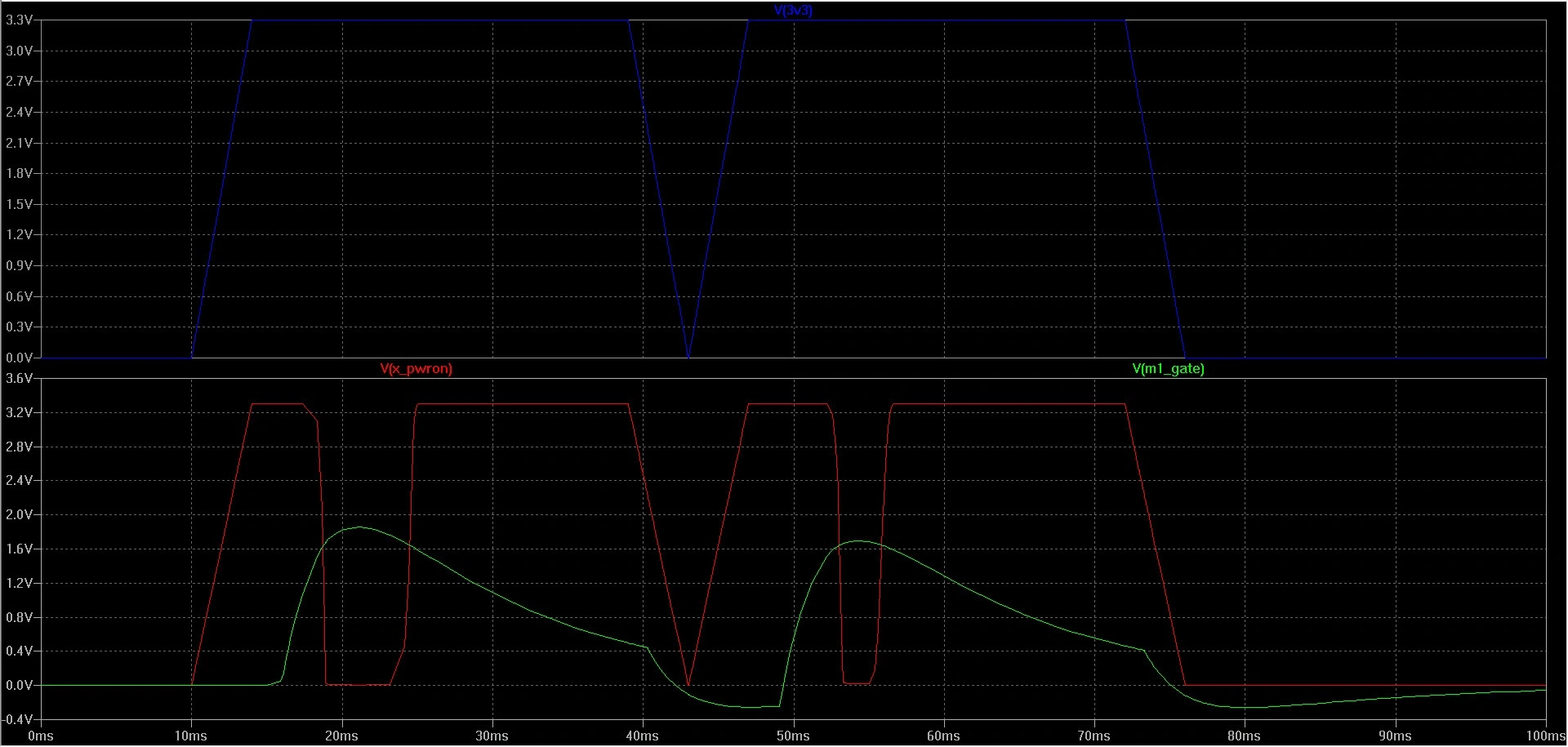This screenshot has height=747, width=1568.
Task: Click the 2.0V tick on lower vertical axis
Action: point(19,515)
